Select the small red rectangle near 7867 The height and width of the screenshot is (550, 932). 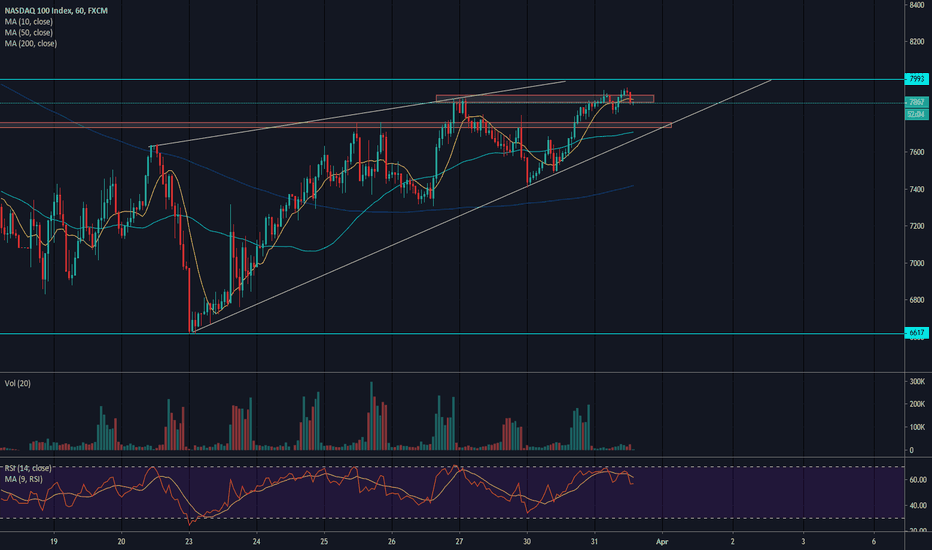tap(545, 99)
